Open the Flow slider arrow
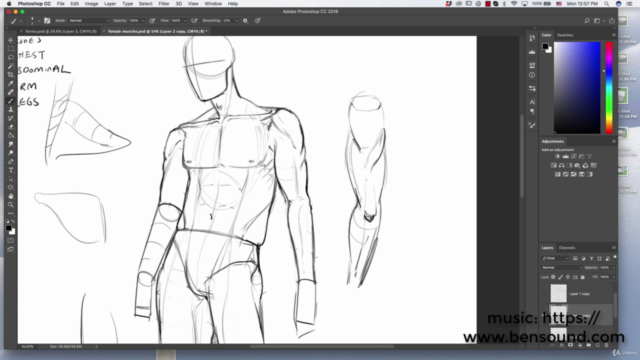The image size is (640, 360). click(185, 20)
